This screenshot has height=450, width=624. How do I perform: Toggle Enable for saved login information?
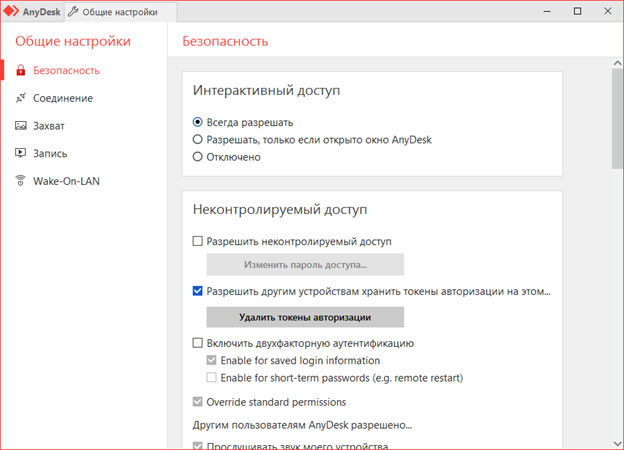211,360
